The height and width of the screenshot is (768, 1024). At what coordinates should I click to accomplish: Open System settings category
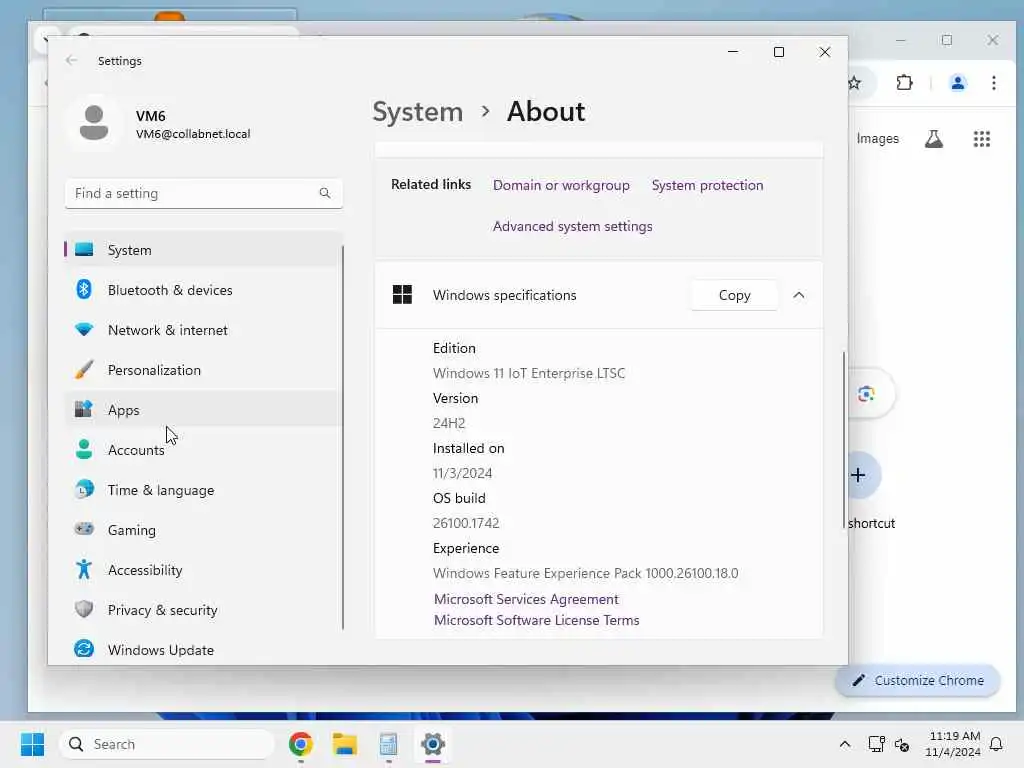point(203,250)
